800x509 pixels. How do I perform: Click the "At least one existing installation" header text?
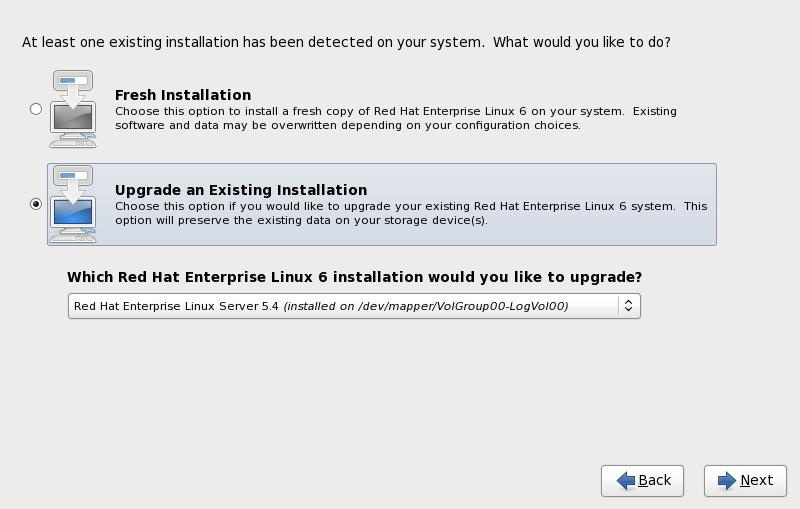(x=346, y=43)
